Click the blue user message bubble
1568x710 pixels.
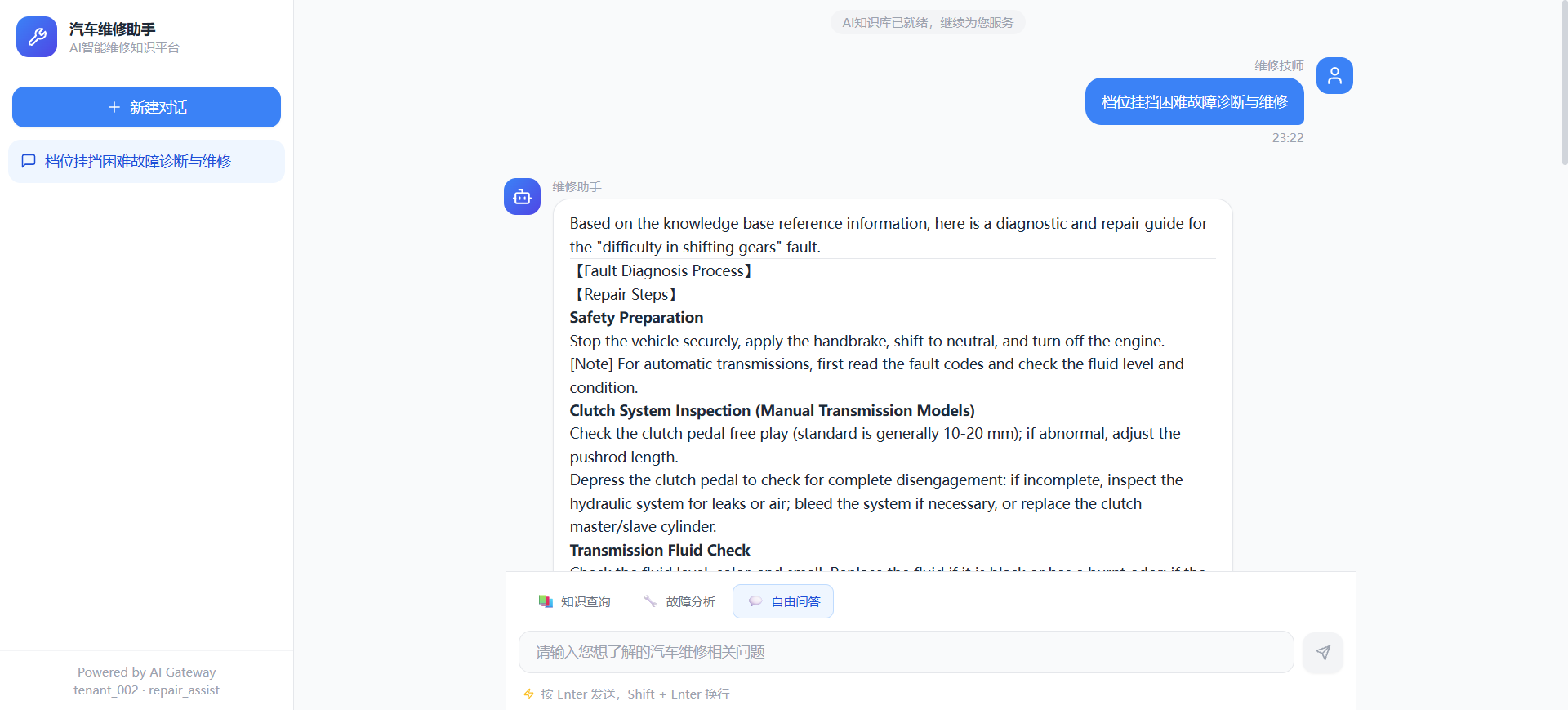1194,101
